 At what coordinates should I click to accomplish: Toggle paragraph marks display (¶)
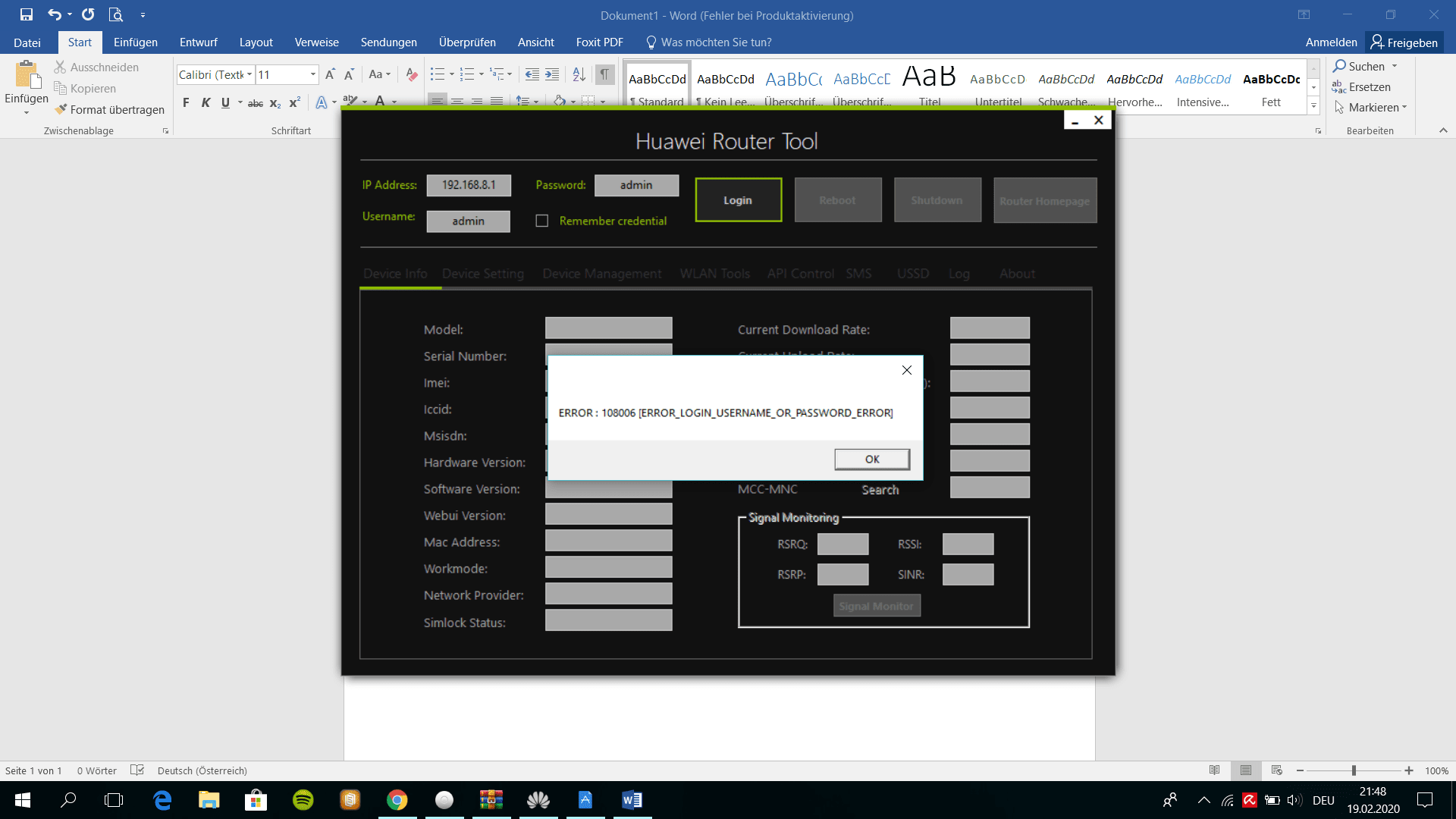pos(604,74)
